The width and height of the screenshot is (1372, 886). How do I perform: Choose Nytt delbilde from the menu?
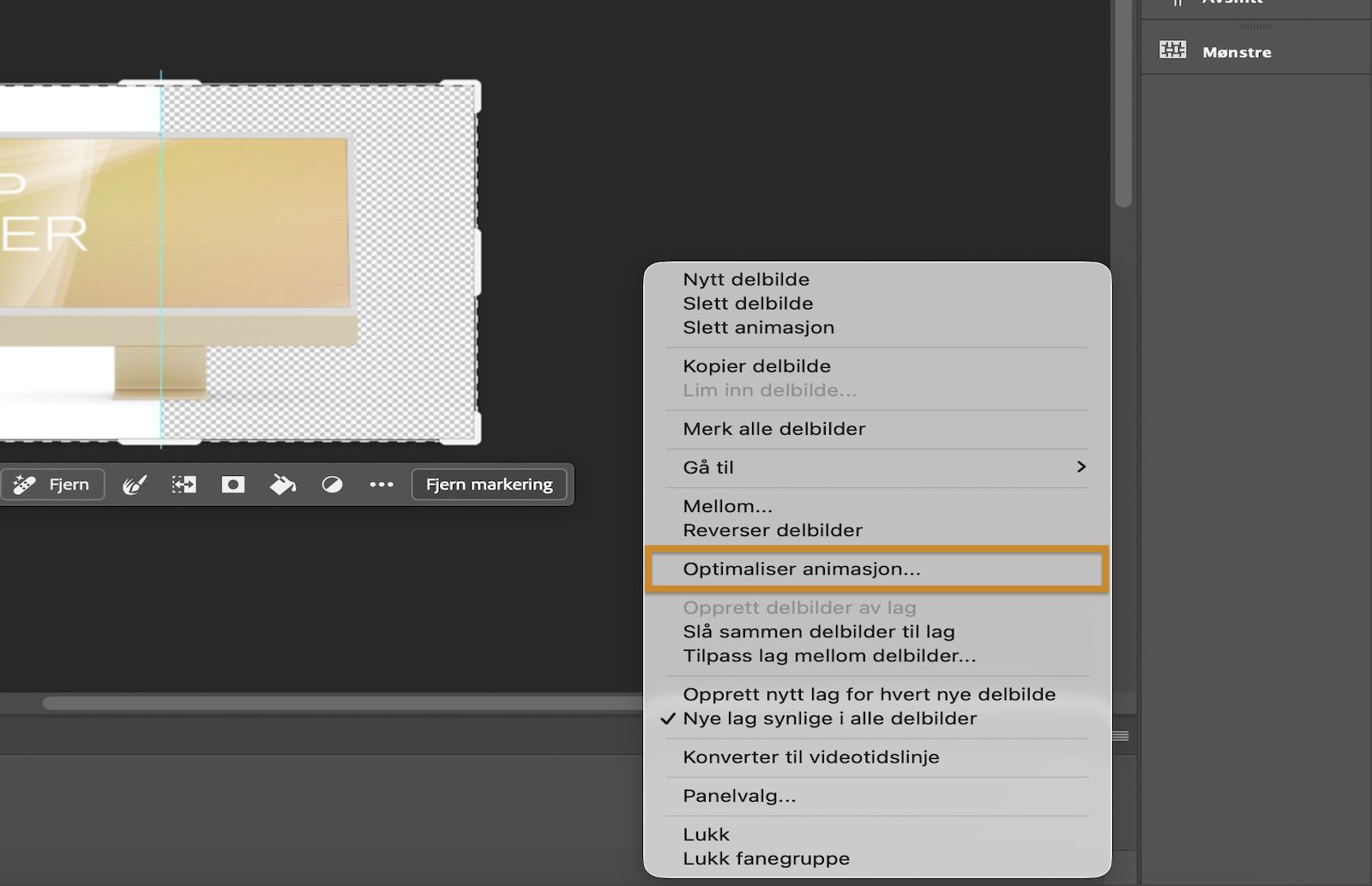click(746, 280)
